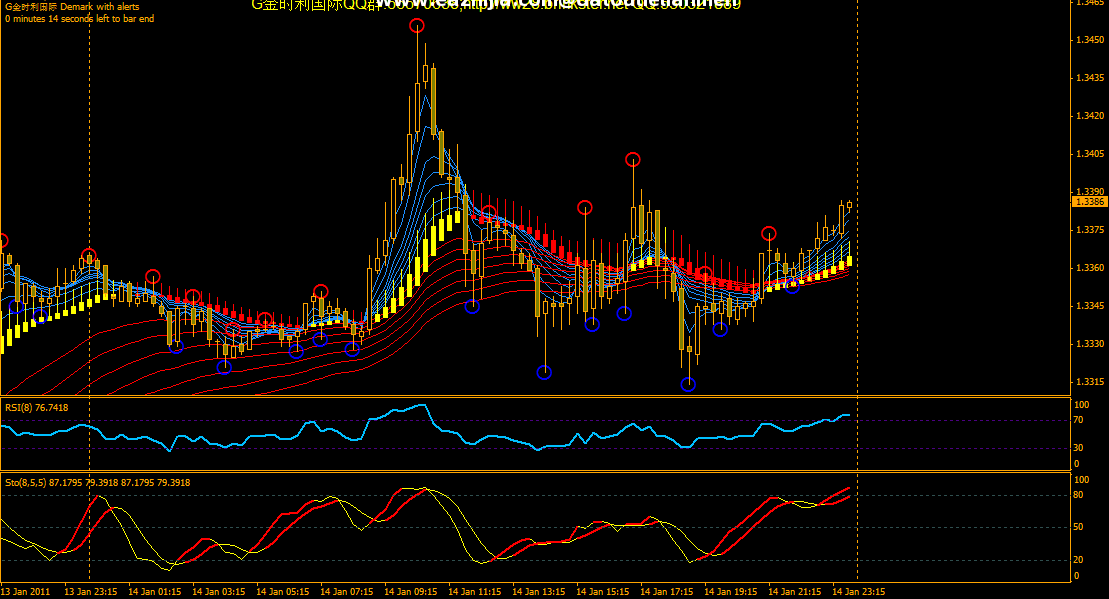This screenshot has height=599, width=1109.
Task: Select the Sto(8,5,5) stochastic indicator label
Action: click(97, 482)
